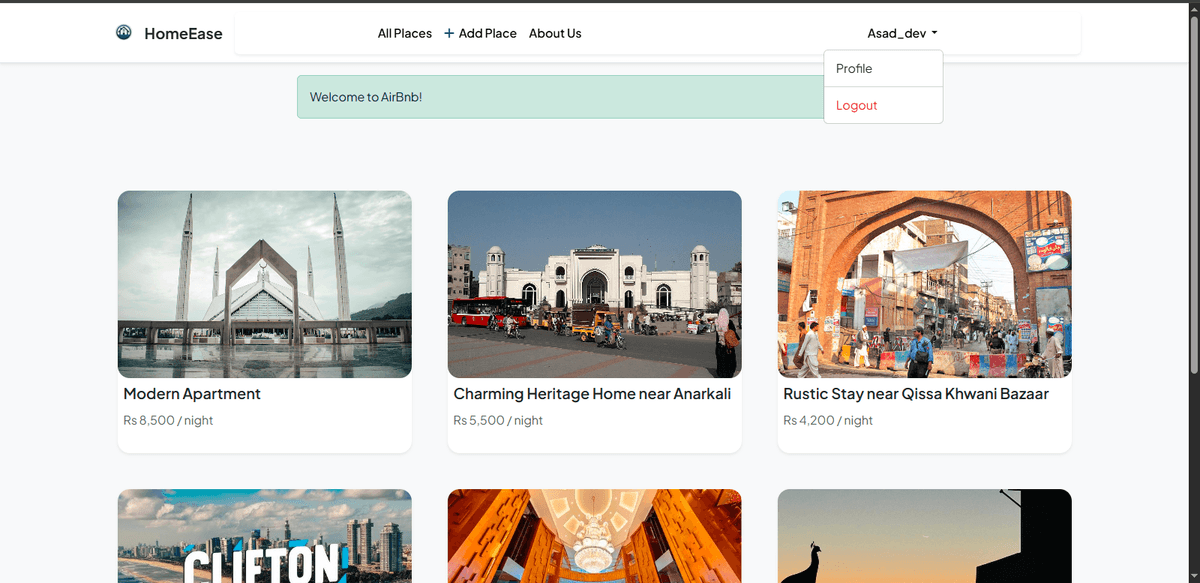Click the Charming Heritage Home image
The height and width of the screenshot is (583, 1200).
[x=594, y=283]
